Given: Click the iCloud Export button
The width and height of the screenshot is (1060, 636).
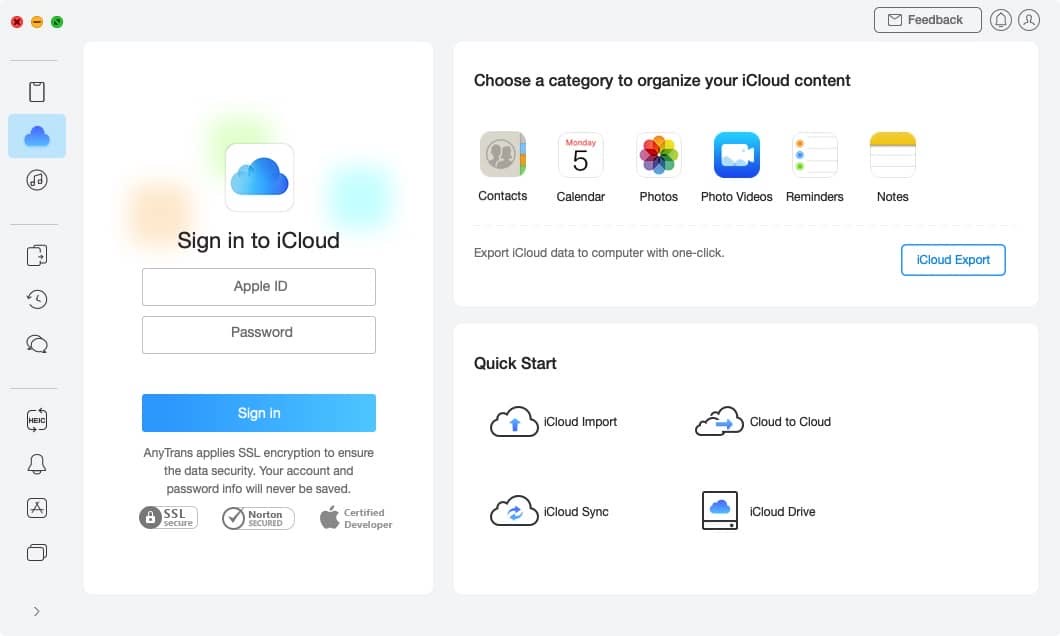Looking at the screenshot, I should pos(953,260).
